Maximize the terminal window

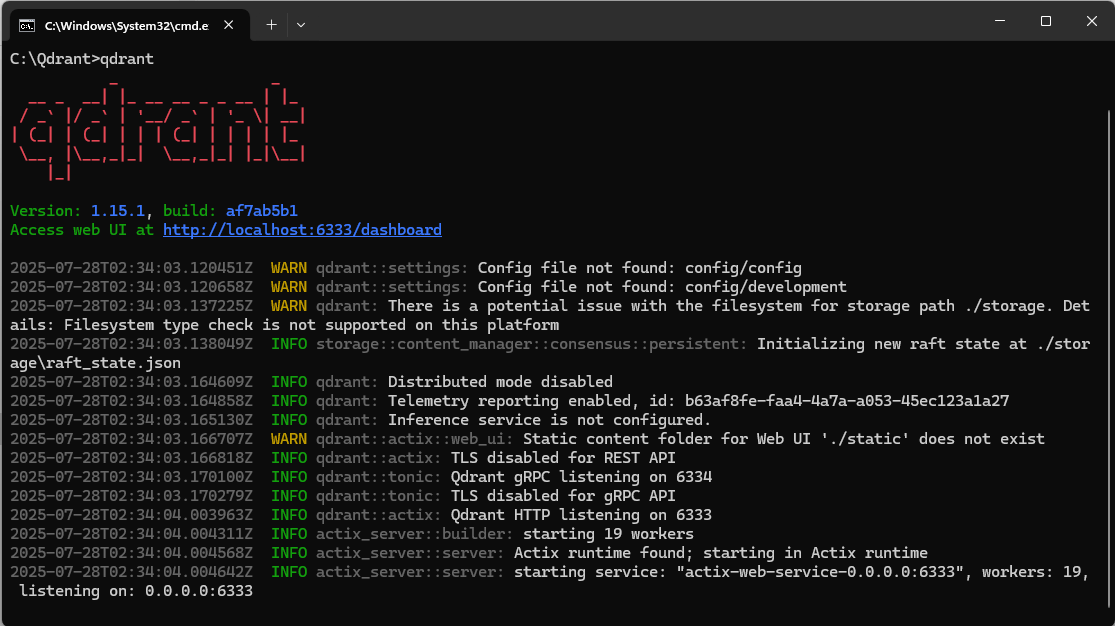point(1045,22)
